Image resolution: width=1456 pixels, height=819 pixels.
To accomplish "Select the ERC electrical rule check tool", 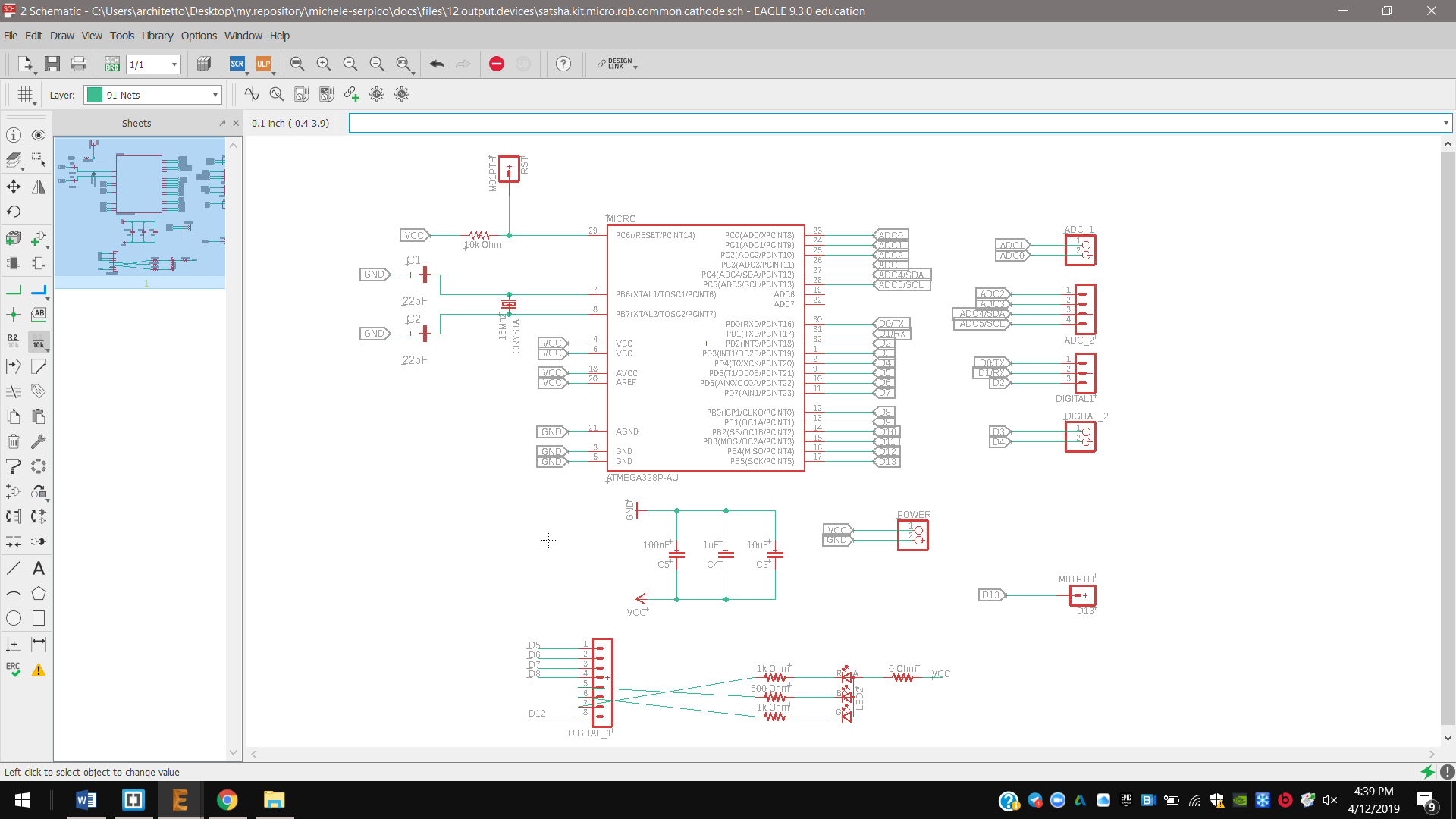I will 14,669.
